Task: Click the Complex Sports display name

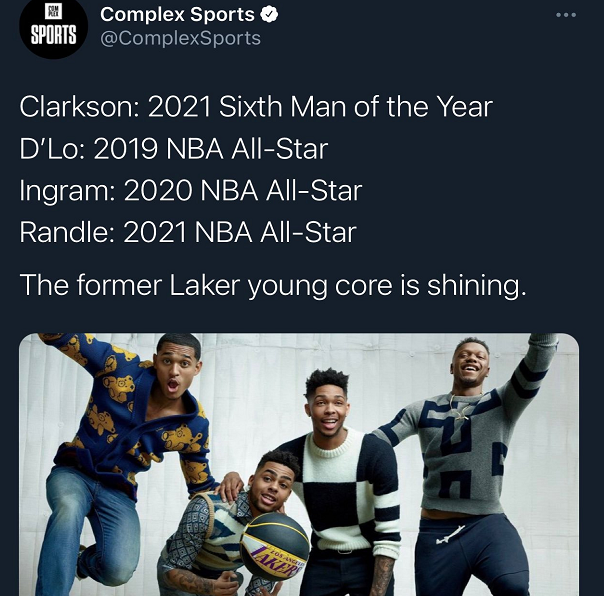Action: point(177,15)
